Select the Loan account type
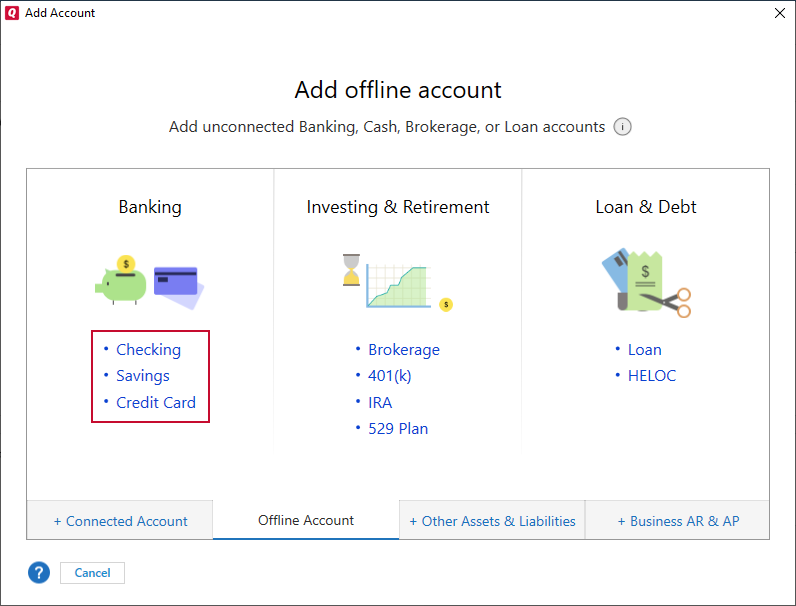The height and width of the screenshot is (606, 796). coord(644,350)
